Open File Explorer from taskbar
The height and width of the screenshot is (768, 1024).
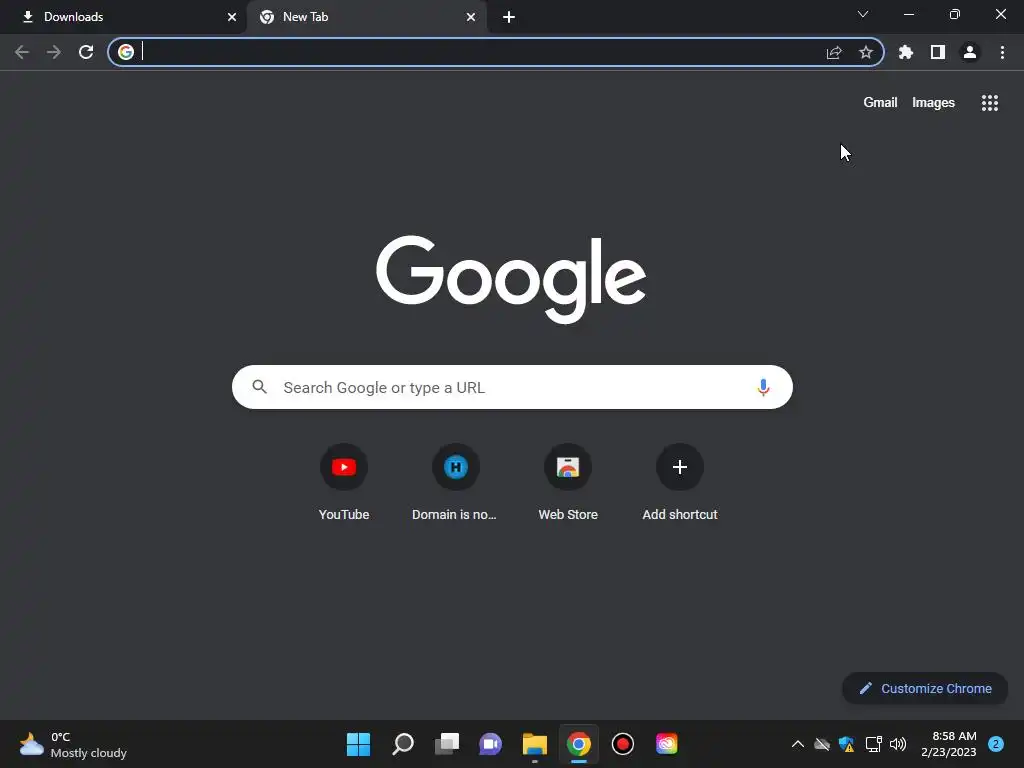coord(535,744)
